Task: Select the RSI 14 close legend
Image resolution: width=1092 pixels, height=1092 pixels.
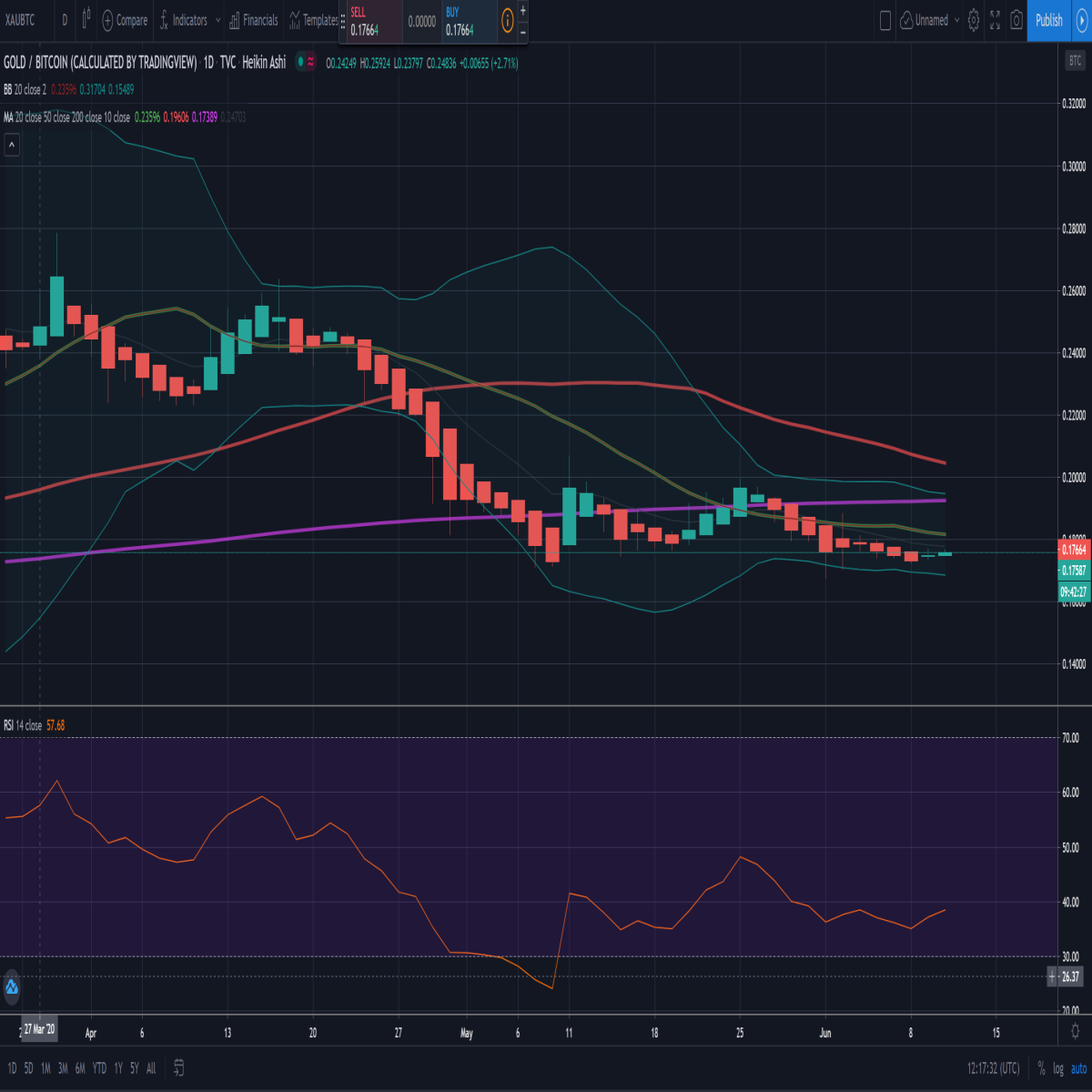Action: tap(23, 725)
